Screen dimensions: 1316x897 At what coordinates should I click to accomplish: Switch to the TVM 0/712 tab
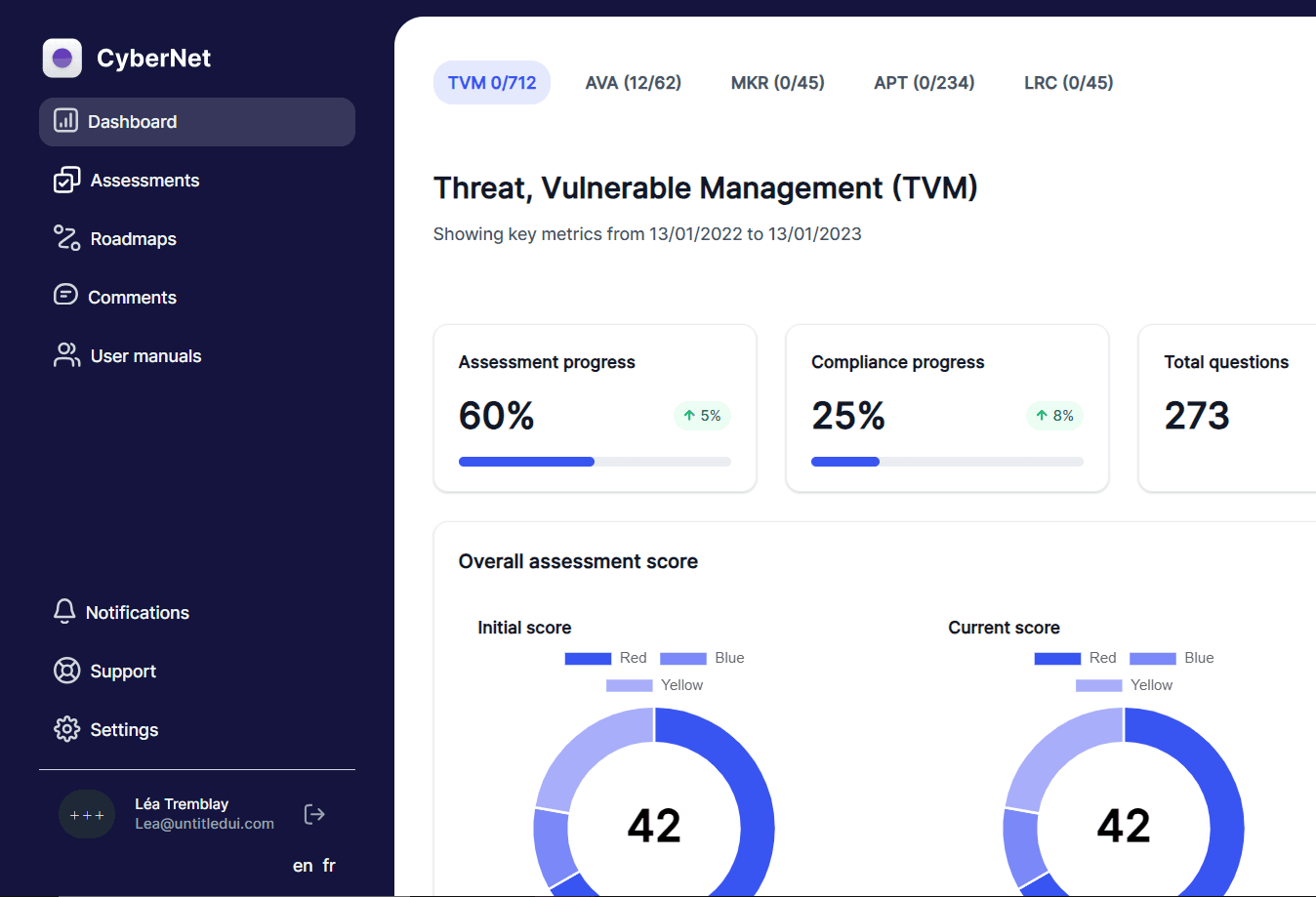492,83
